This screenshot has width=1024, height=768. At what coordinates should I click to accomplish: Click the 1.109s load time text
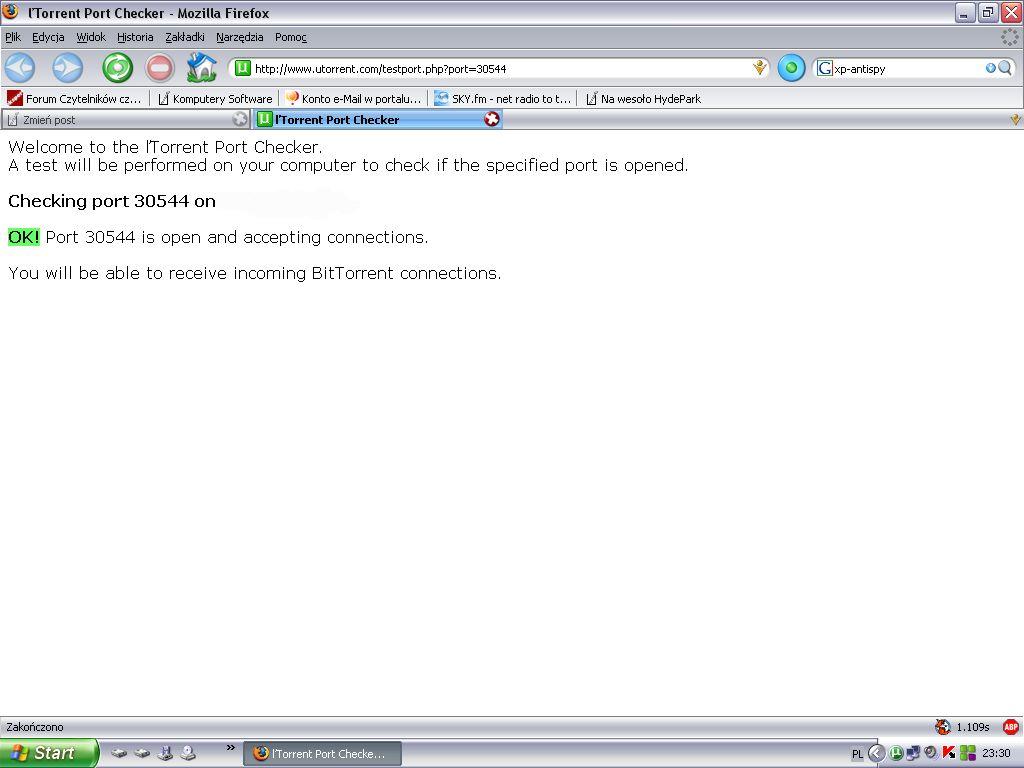click(x=972, y=727)
